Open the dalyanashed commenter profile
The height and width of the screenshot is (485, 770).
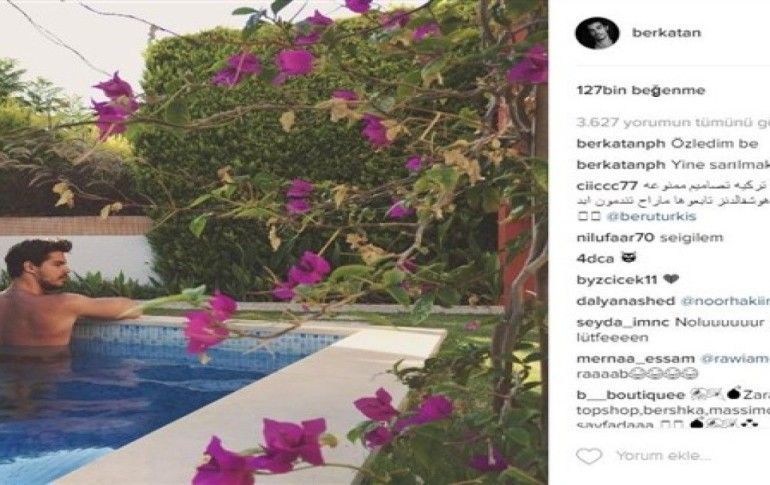point(626,301)
